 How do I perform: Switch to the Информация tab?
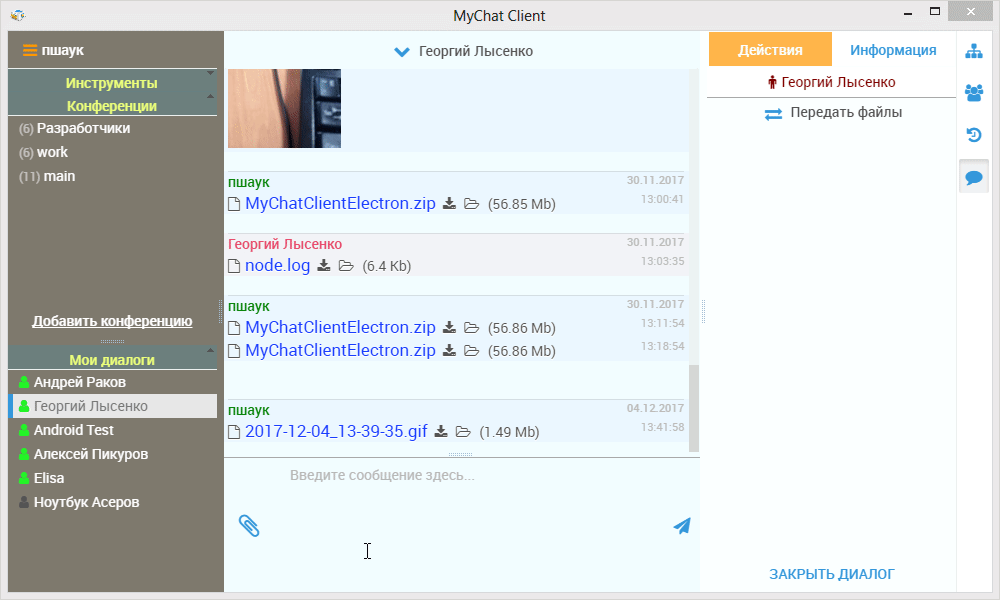[x=893, y=50]
